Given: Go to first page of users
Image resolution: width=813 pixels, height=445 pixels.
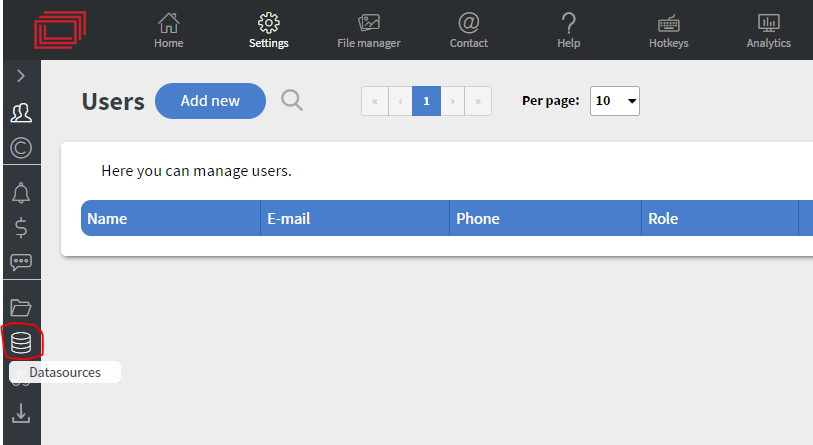Looking at the screenshot, I should [x=375, y=101].
